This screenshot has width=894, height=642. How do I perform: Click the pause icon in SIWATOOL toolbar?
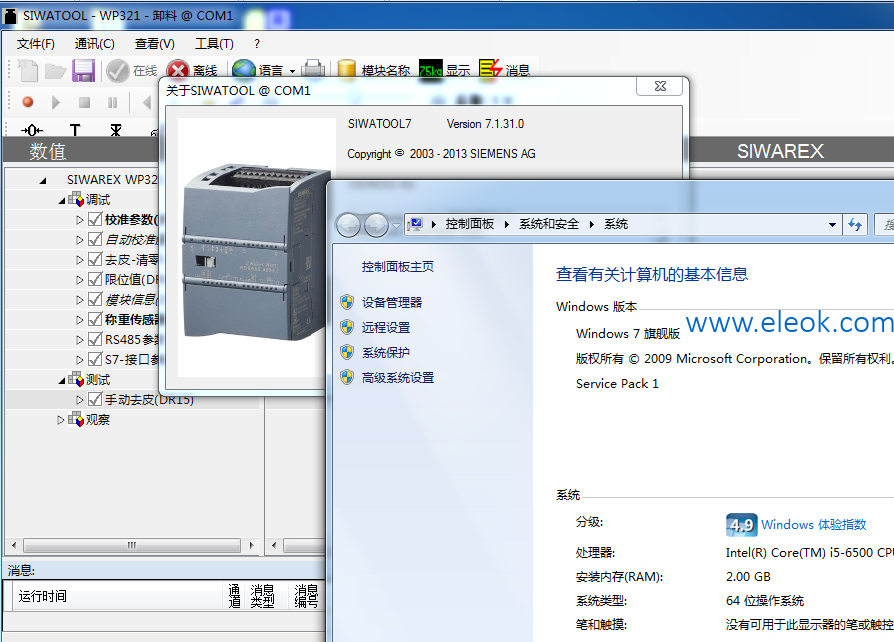click(x=112, y=103)
